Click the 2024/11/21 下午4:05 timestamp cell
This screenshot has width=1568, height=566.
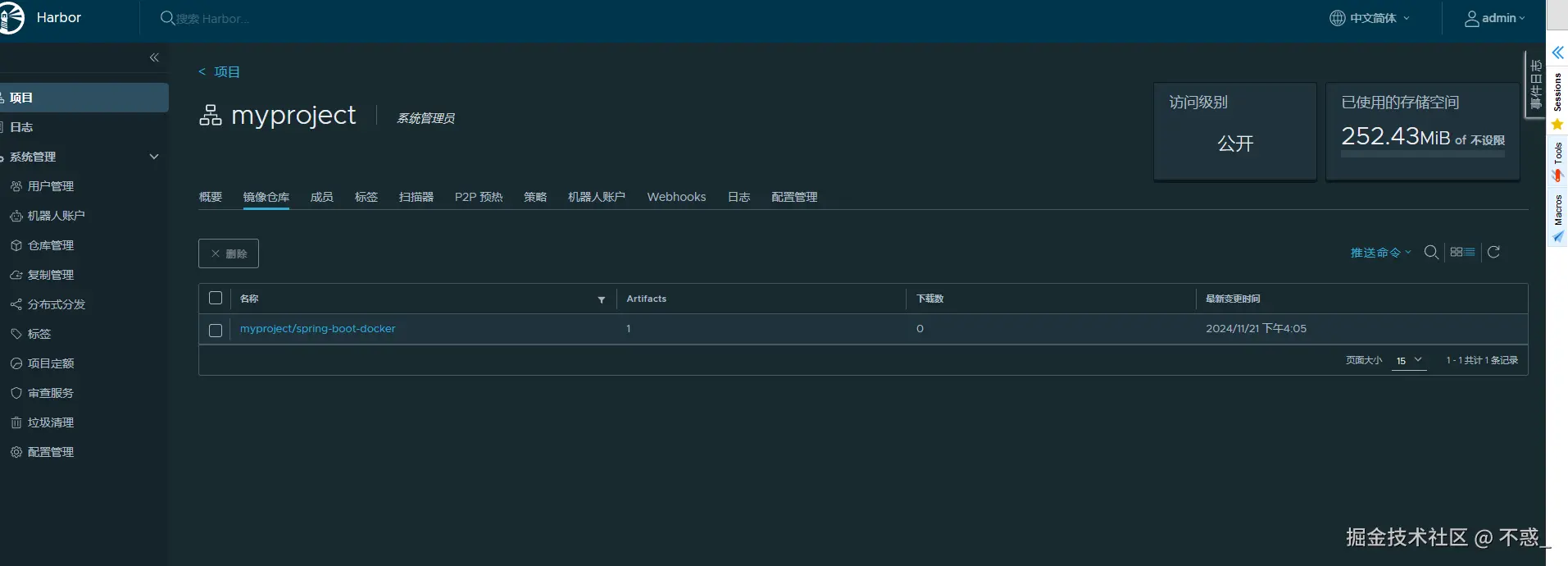coord(1256,329)
